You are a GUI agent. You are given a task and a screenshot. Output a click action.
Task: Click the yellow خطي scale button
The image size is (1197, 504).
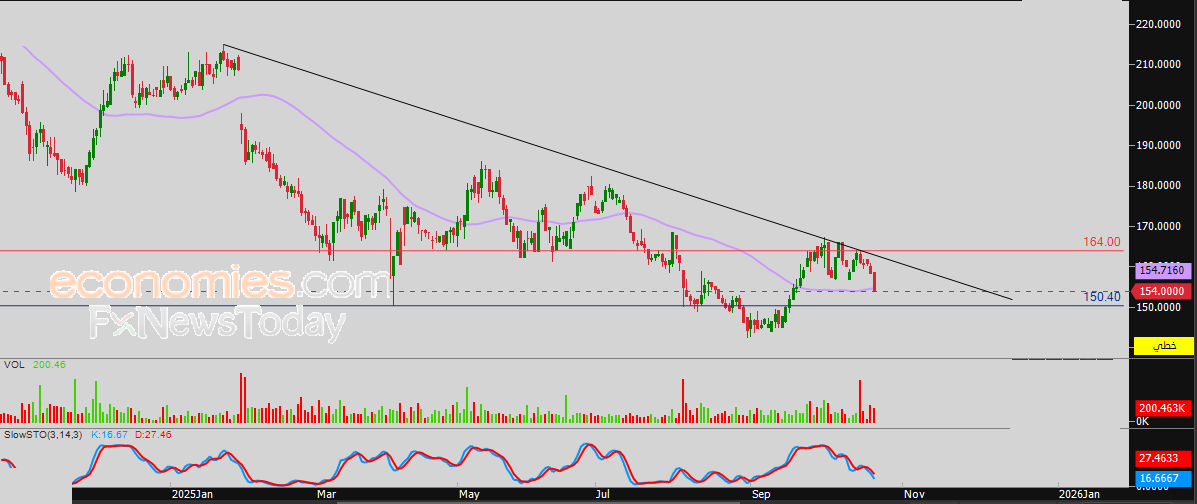pos(1163,345)
